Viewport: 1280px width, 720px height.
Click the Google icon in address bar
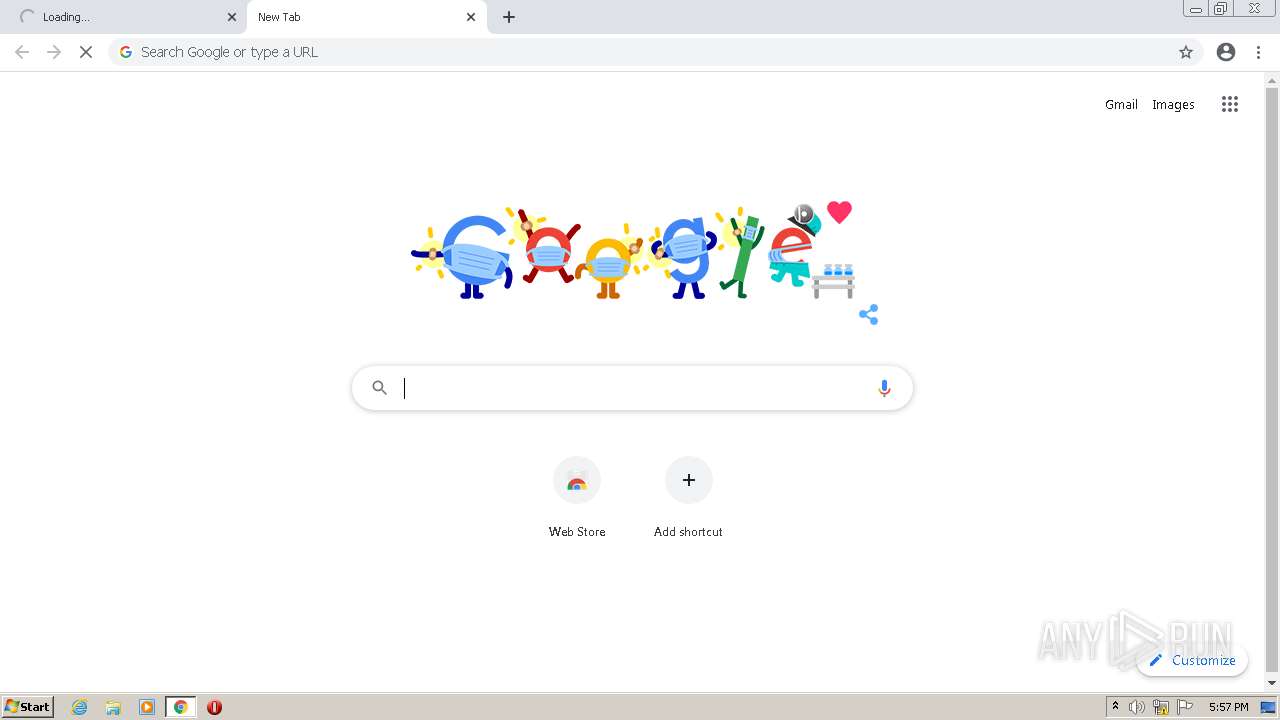126,52
